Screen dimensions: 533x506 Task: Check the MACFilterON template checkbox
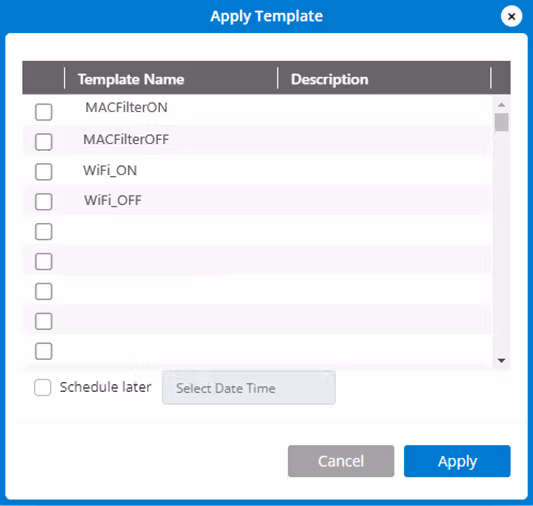(44, 112)
